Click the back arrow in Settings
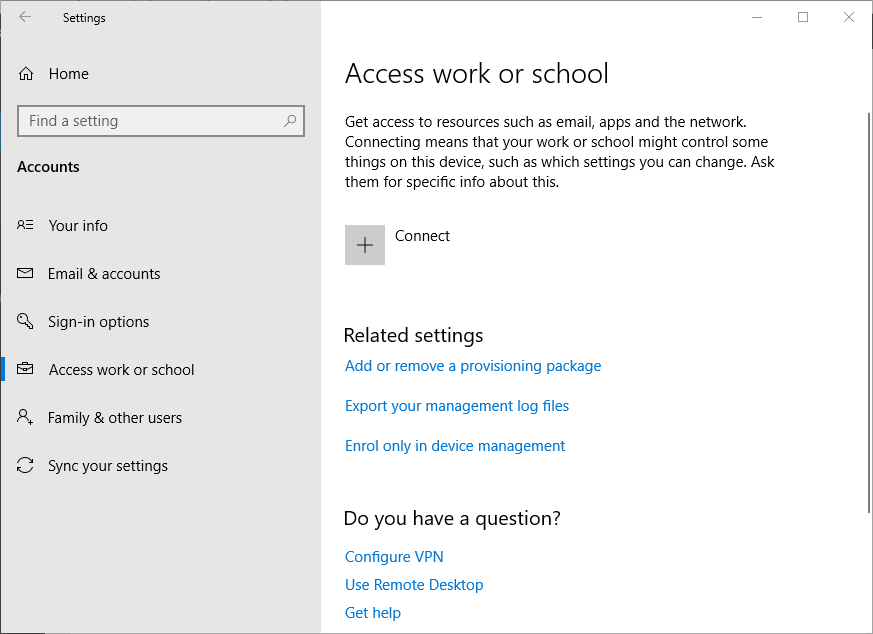This screenshot has height=634, width=873. (x=25, y=17)
